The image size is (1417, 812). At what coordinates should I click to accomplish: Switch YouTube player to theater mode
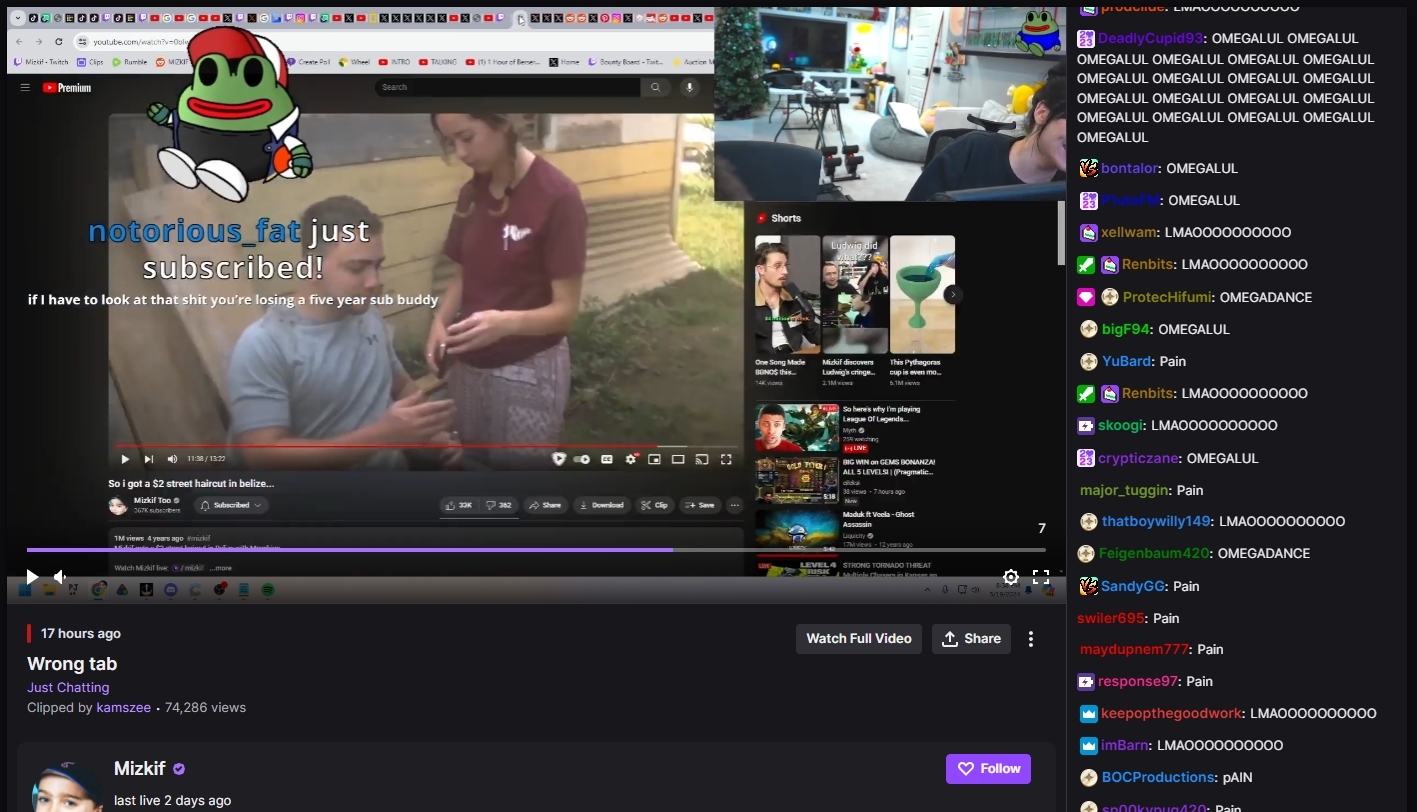click(678, 459)
